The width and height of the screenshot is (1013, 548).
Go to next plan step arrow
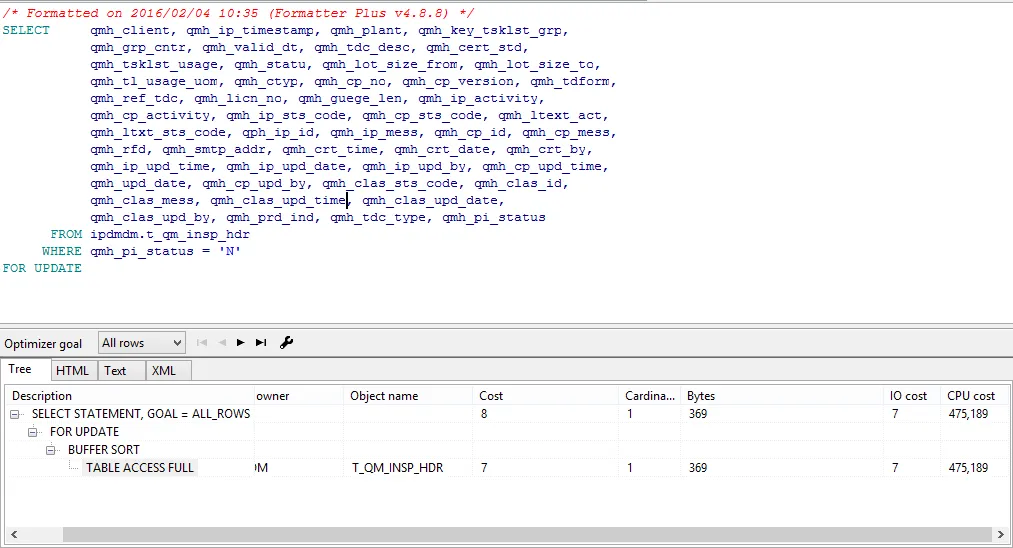[240, 342]
